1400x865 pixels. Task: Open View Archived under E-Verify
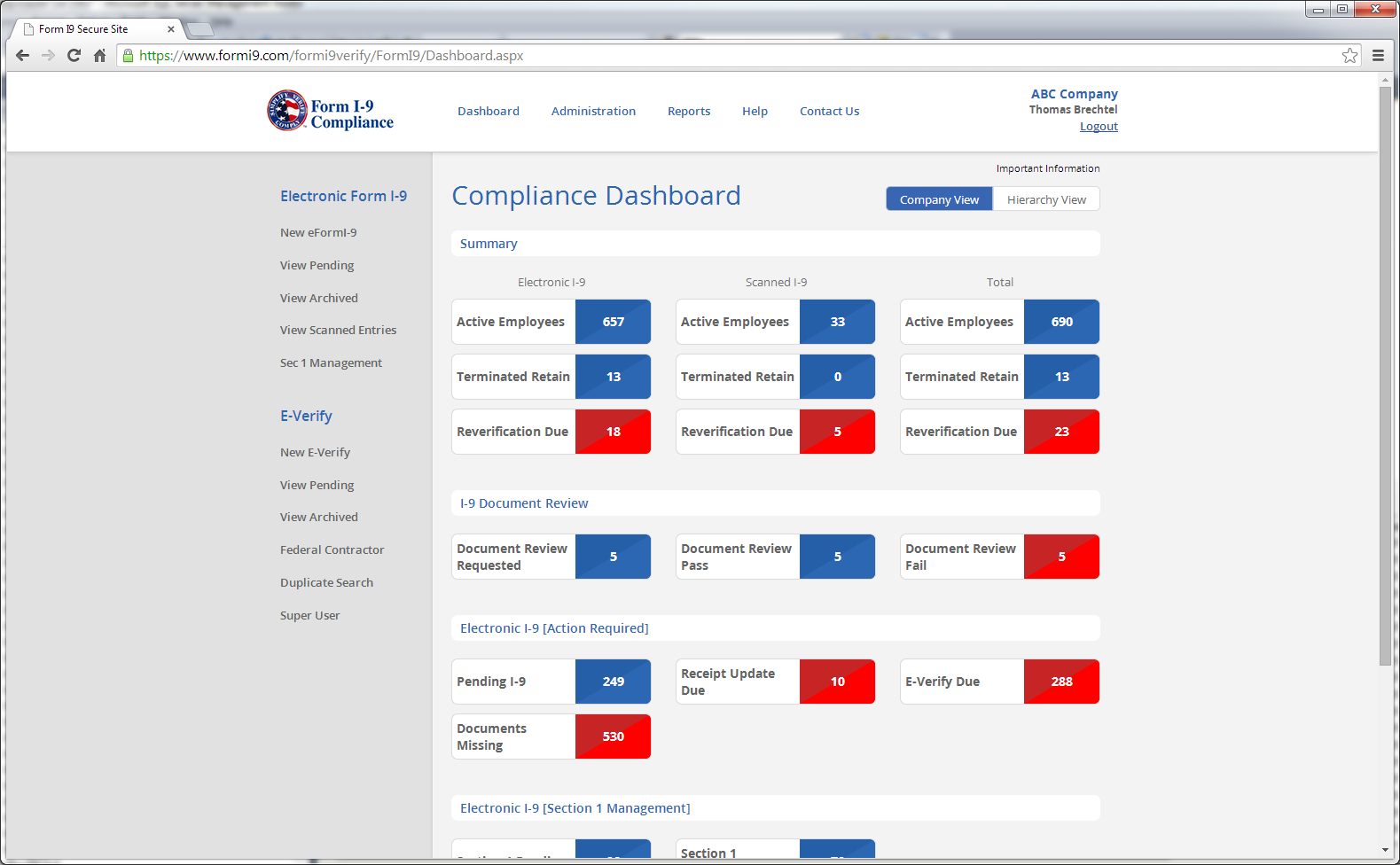pos(319,518)
